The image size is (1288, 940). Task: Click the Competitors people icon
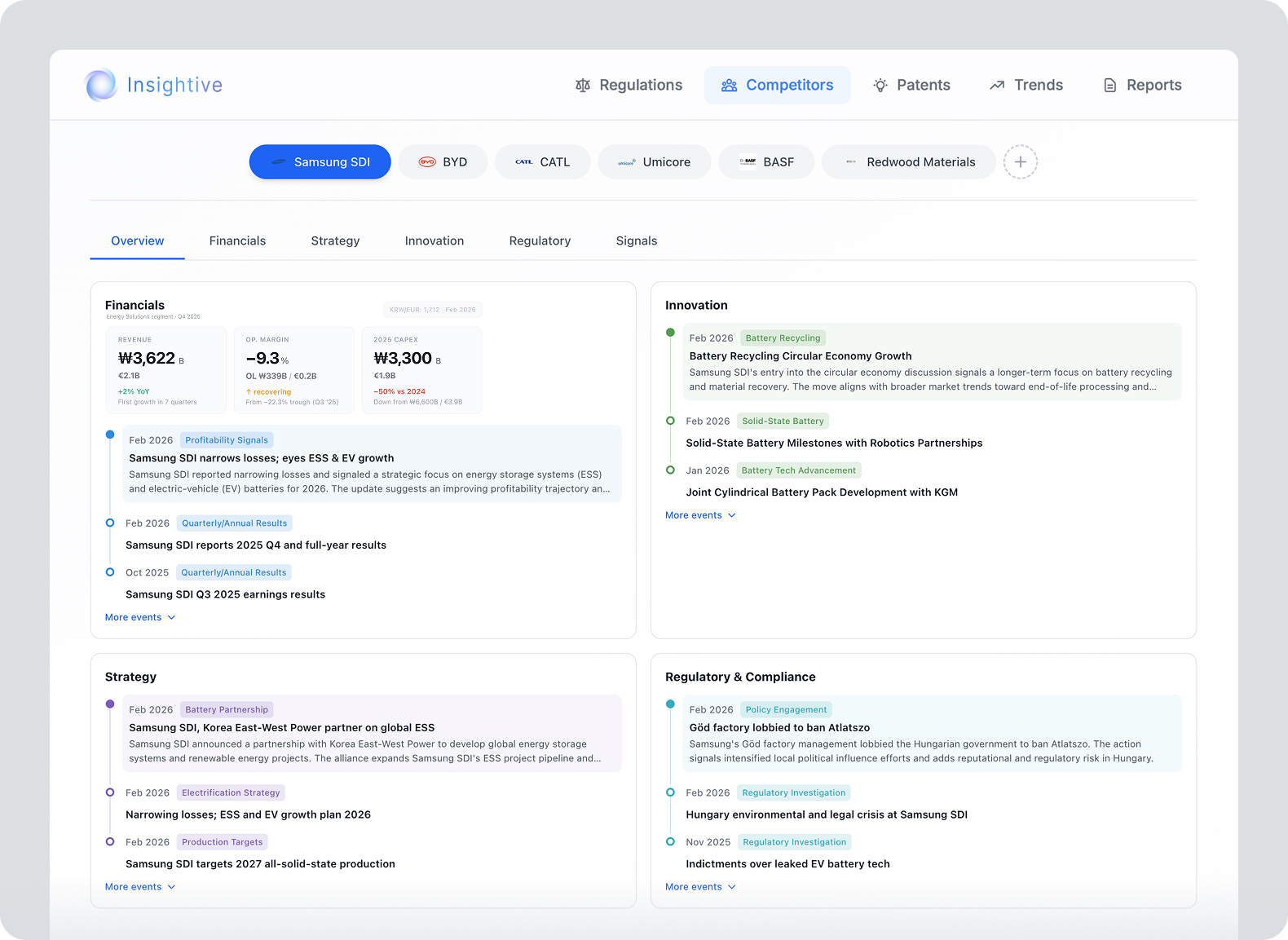(x=729, y=85)
